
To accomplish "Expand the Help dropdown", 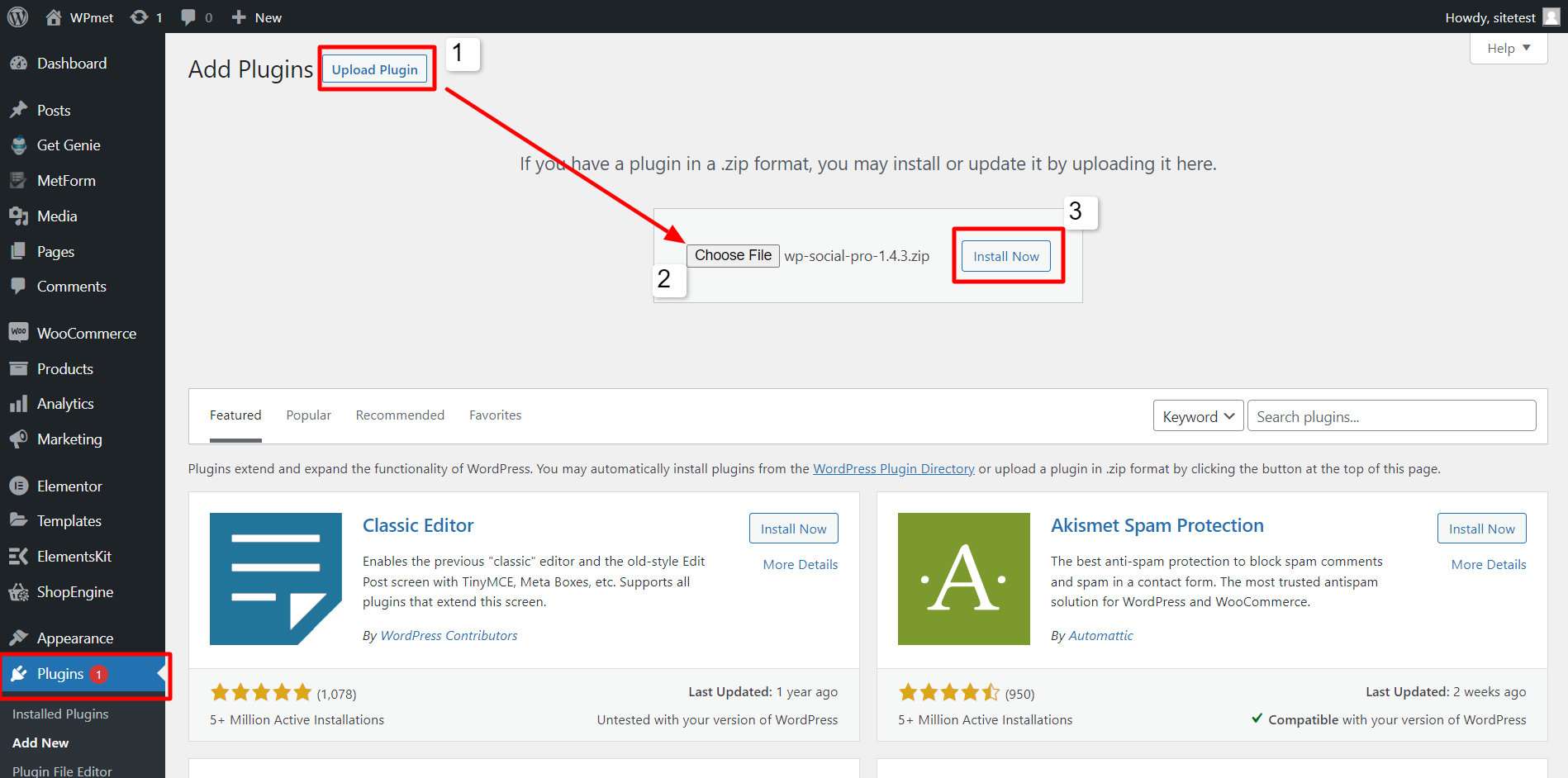I will (1509, 48).
